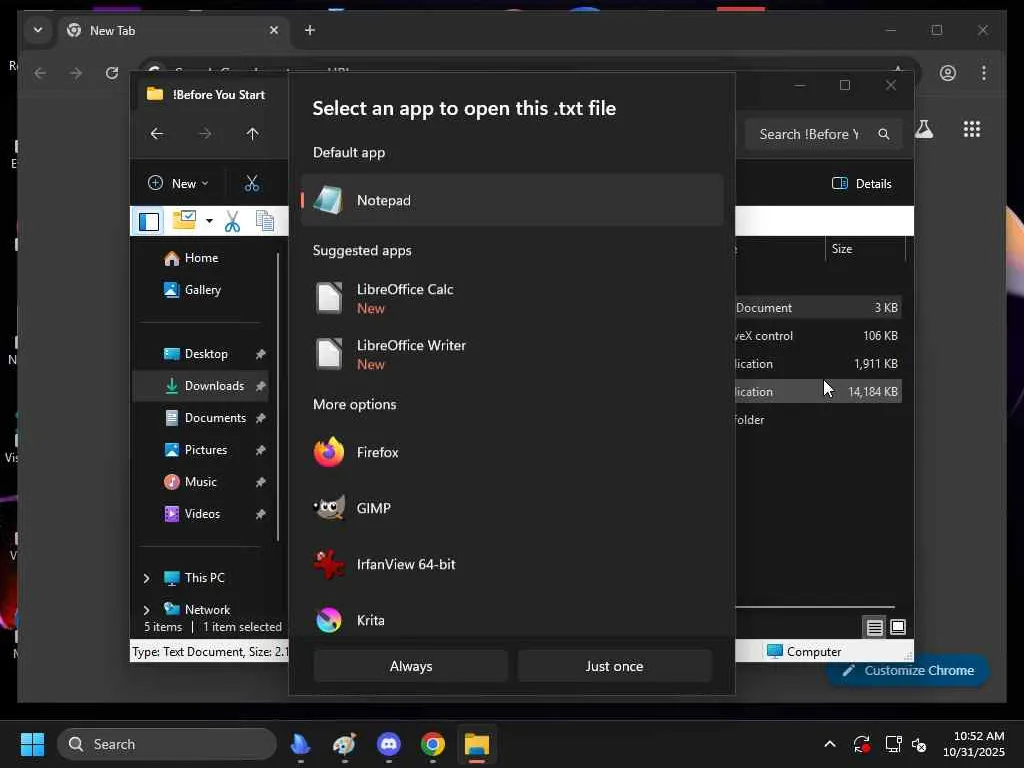The height and width of the screenshot is (768, 1024).
Task: Click the Always button
Action: [x=411, y=666]
